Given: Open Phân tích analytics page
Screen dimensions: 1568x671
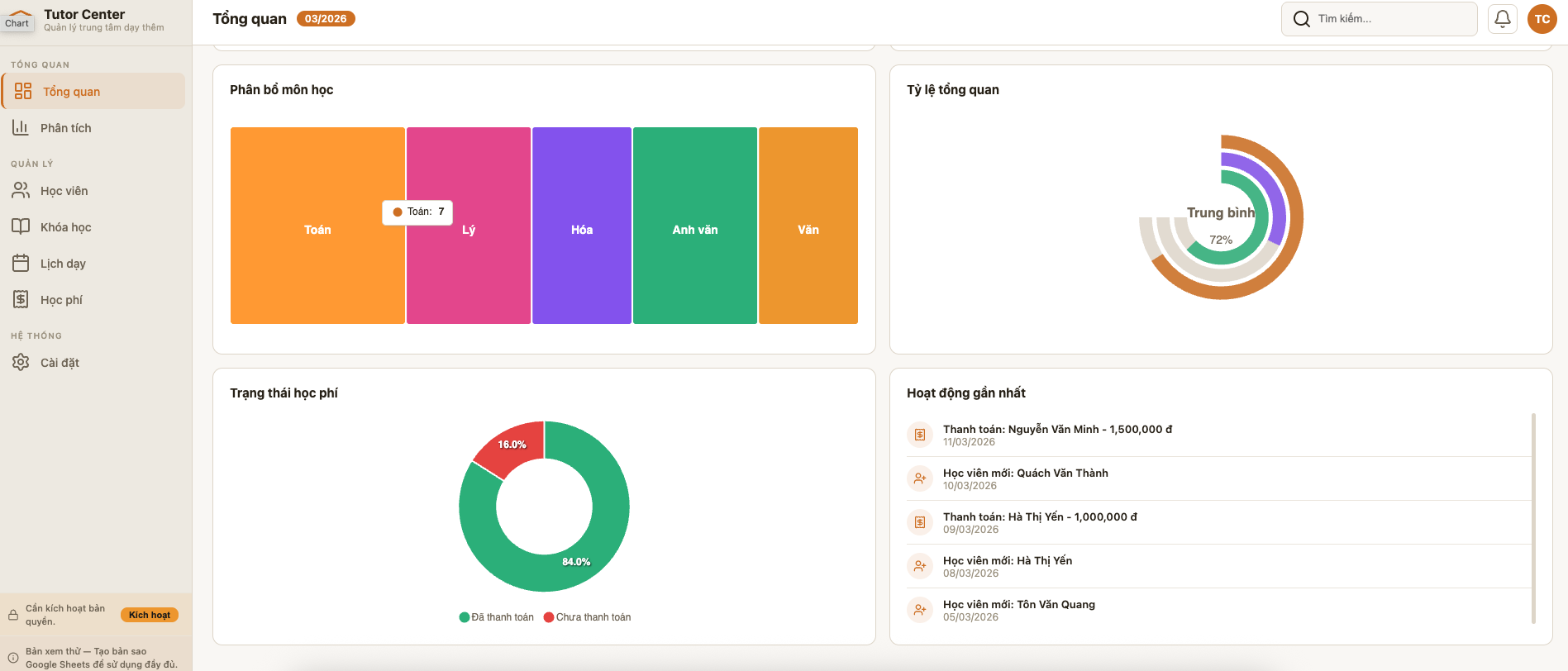Looking at the screenshot, I should [x=65, y=128].
